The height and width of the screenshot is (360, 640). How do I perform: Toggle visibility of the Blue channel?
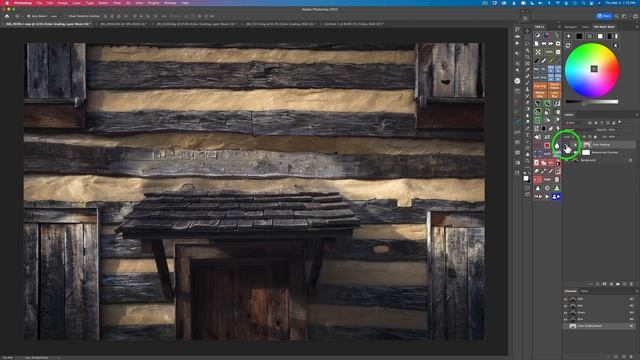coord(566,319)
